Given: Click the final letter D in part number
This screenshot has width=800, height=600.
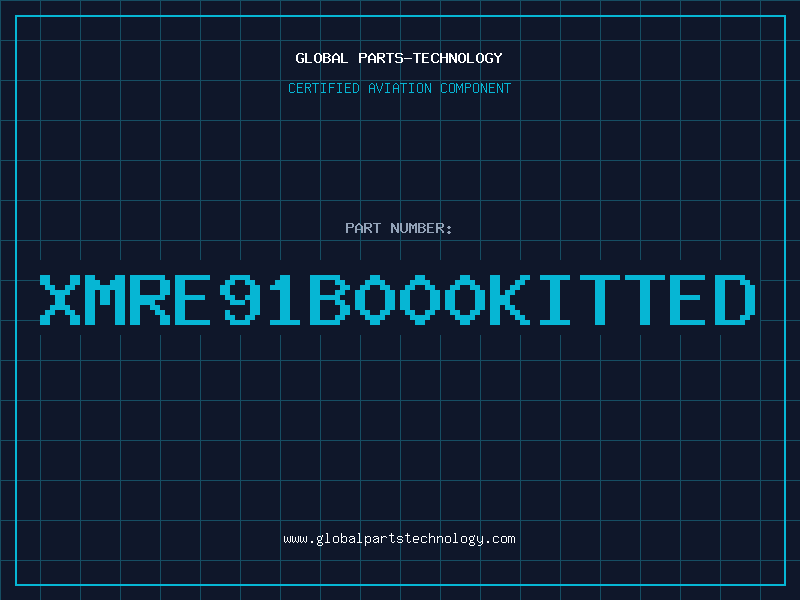Looking at the screenshot, I should tap(734, 299).
